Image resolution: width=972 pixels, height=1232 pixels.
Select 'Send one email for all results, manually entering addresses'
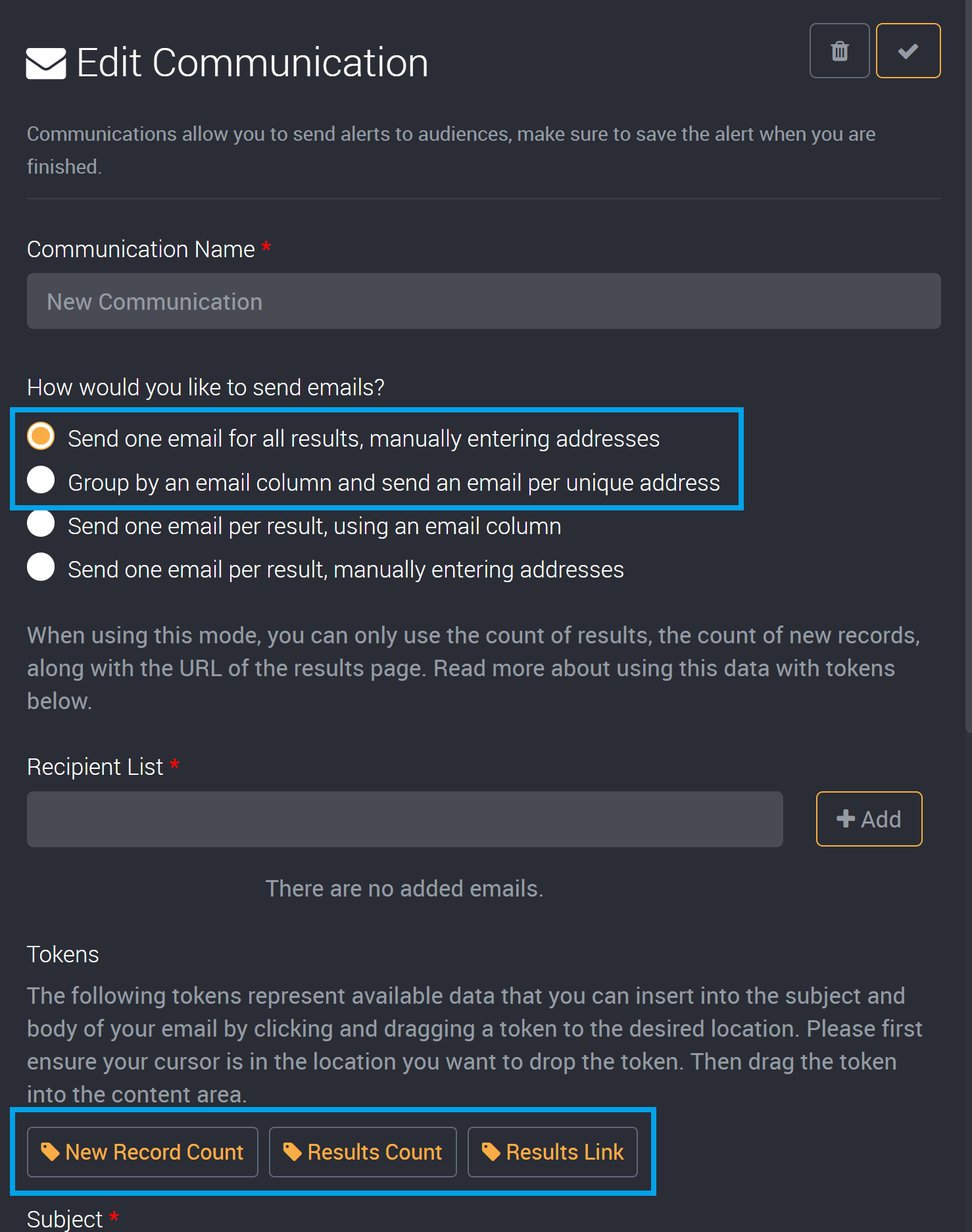[40, 436]
